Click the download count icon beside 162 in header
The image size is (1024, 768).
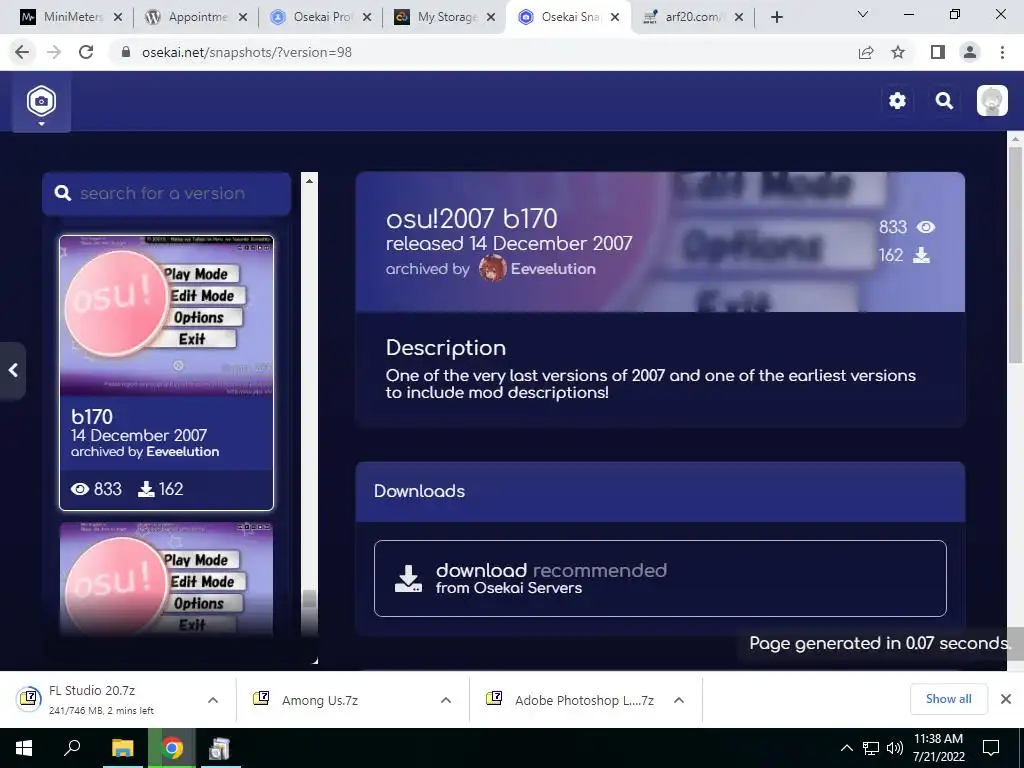[x=921, y=255]
